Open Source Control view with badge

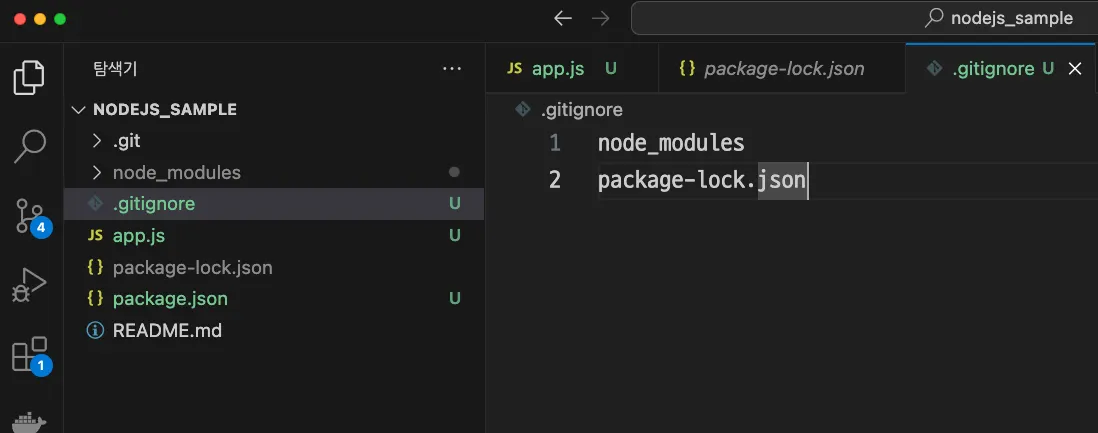(29, 215)
